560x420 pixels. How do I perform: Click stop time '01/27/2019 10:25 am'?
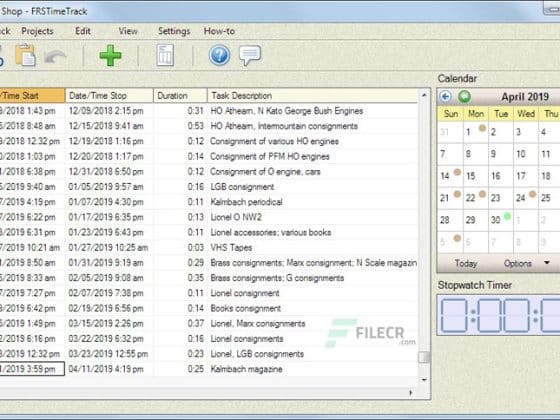pyautogui.click(x=108, y=248)
